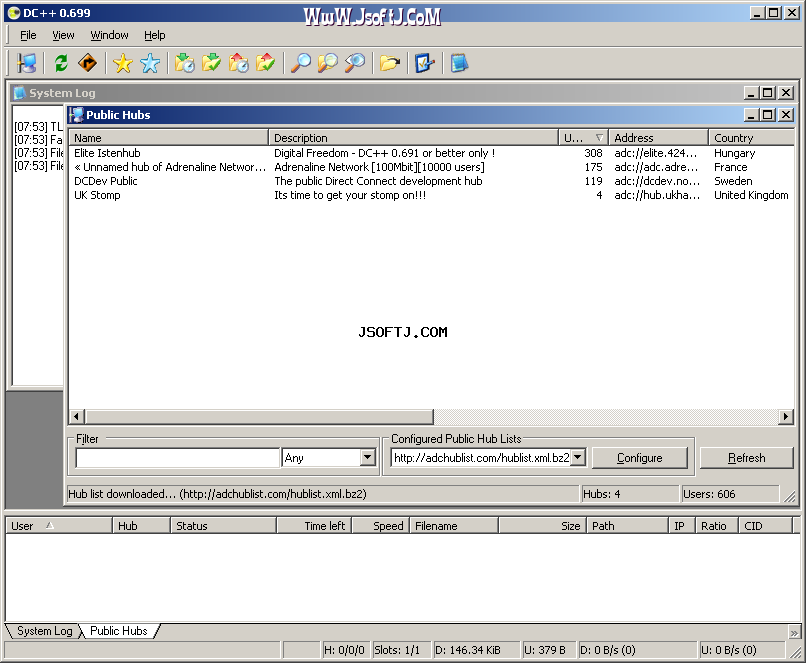Click the H: 0/0/0 status bar entry
This screenshot has width=806, height=663.
click(345, 650)
